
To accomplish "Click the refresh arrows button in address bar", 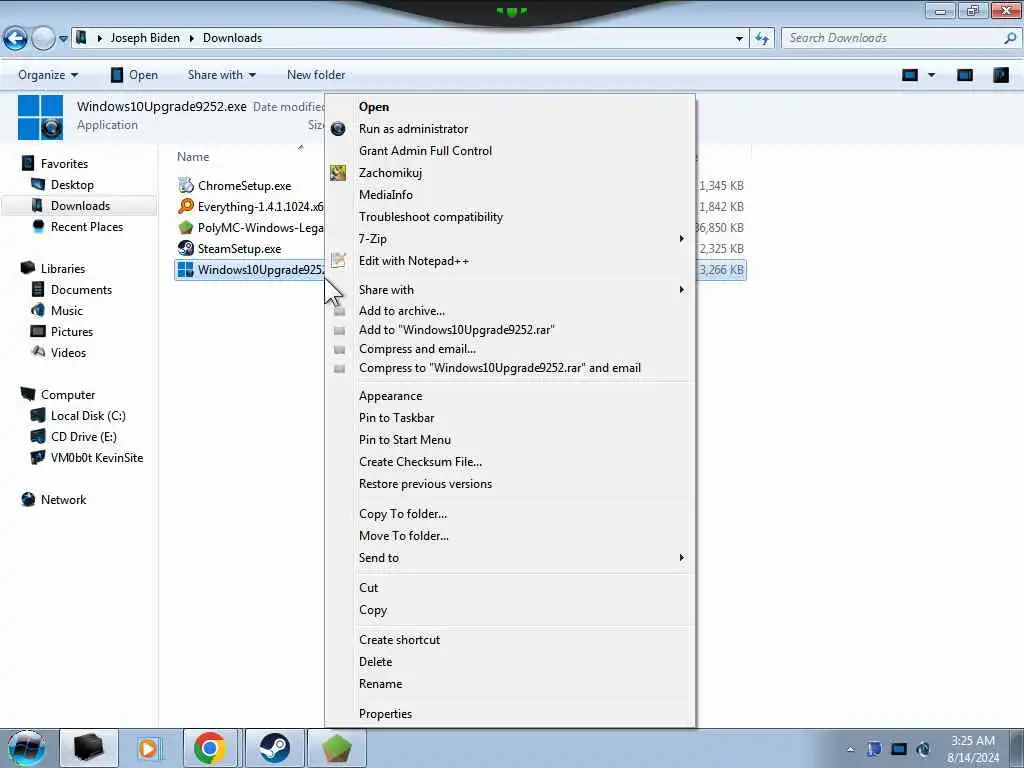I will tap(761, 39).
